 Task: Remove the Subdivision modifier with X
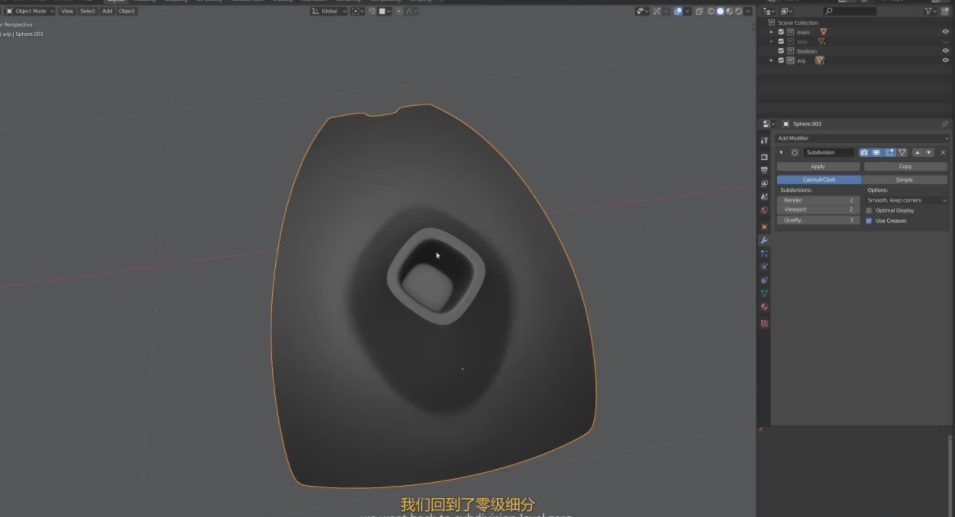[942, 152]
